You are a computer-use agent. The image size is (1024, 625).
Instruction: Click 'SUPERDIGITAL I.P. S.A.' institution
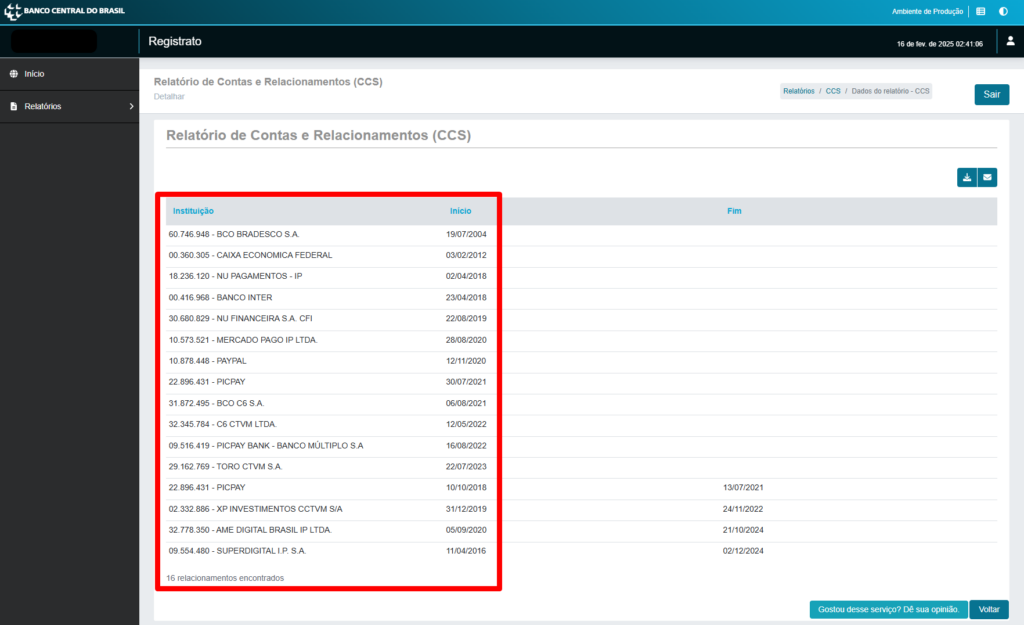237,551
